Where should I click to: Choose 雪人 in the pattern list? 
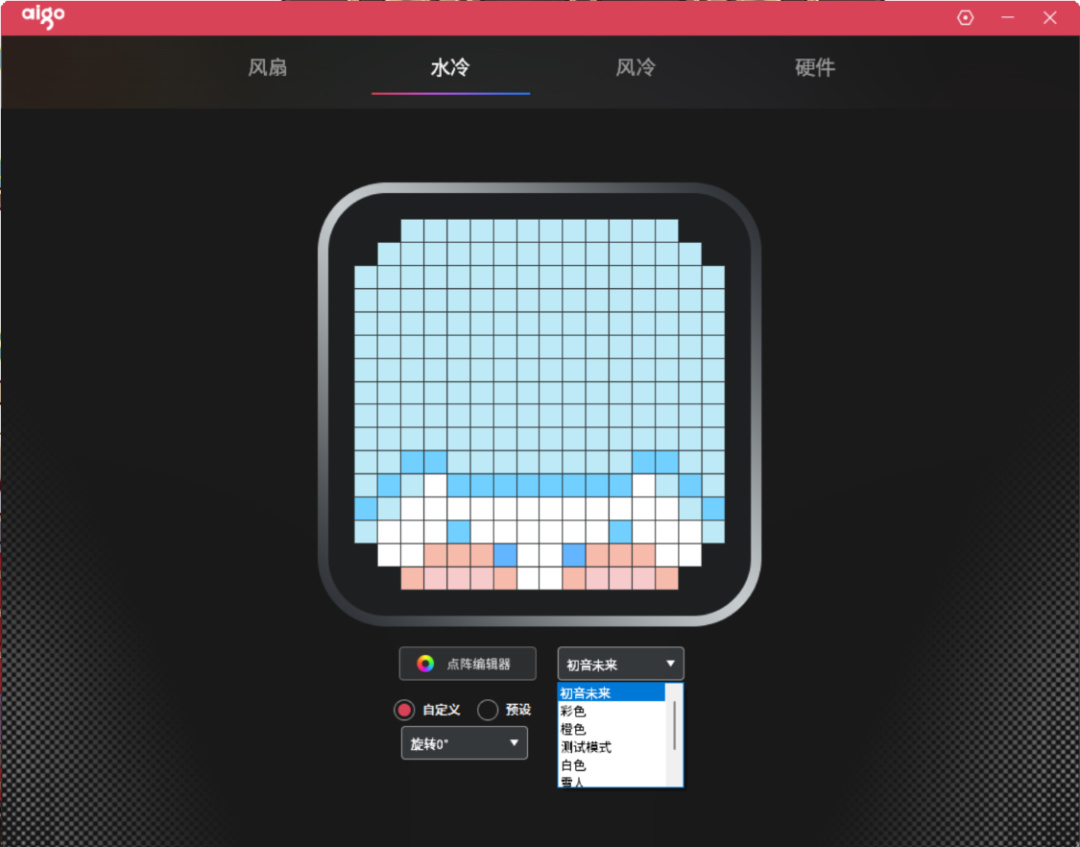click(611, 781)
